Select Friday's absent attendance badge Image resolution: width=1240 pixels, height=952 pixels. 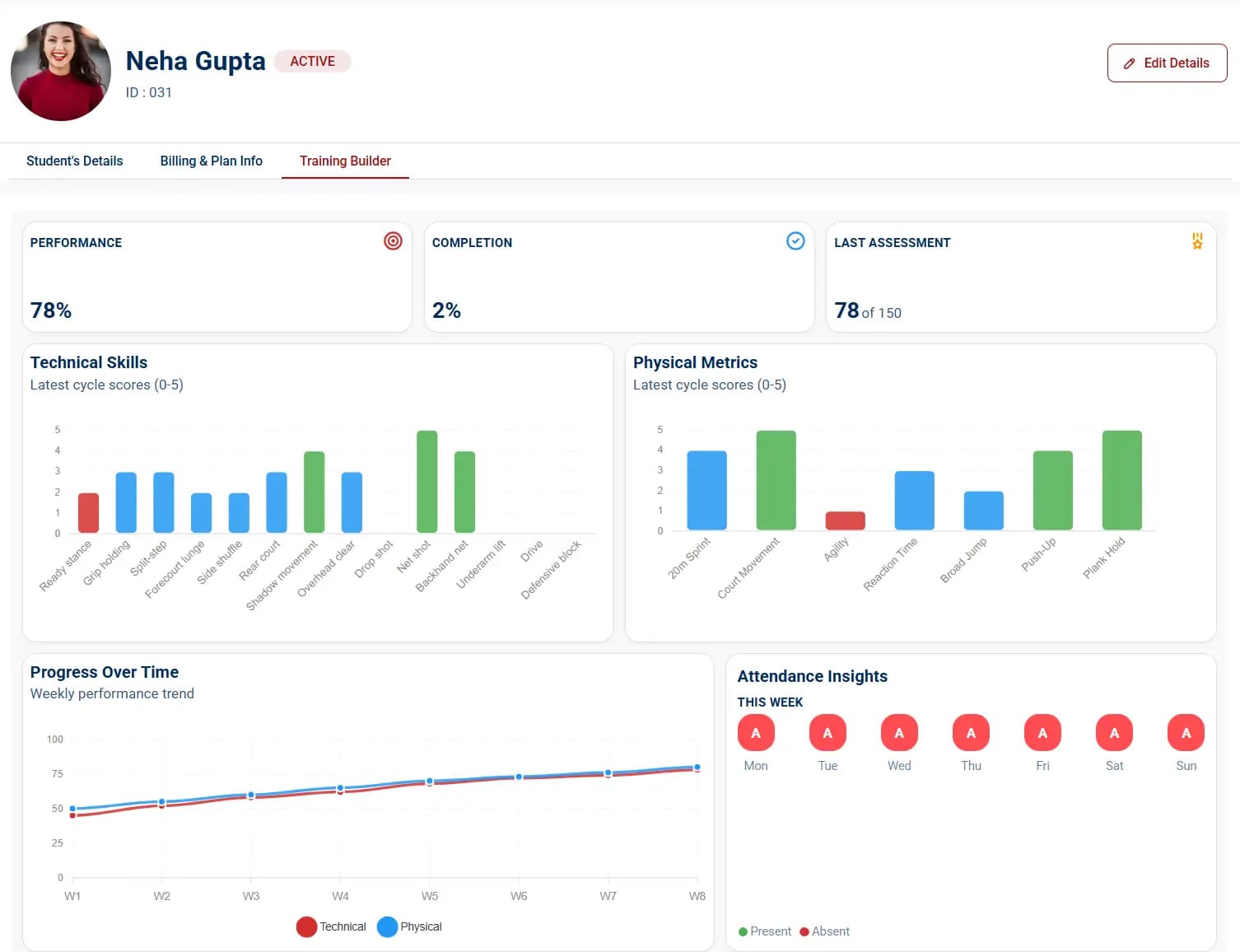pyautogui.click(x=1042, y=732)
